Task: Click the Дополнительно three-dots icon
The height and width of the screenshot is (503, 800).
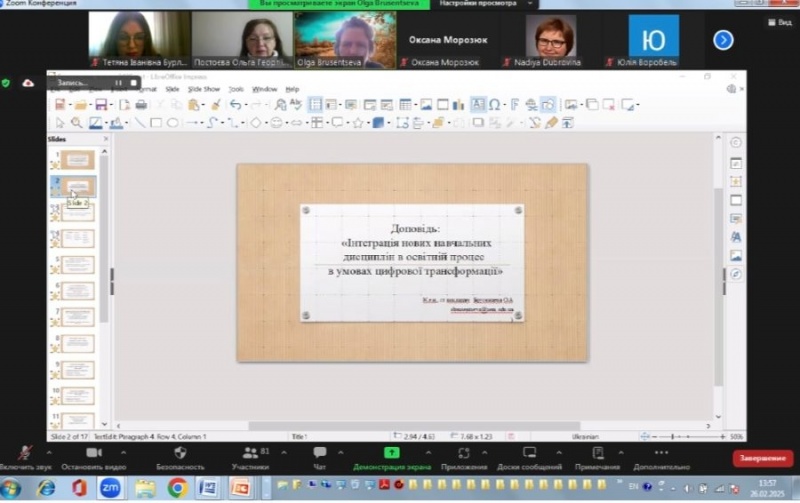Action: [x=661, y=455]
